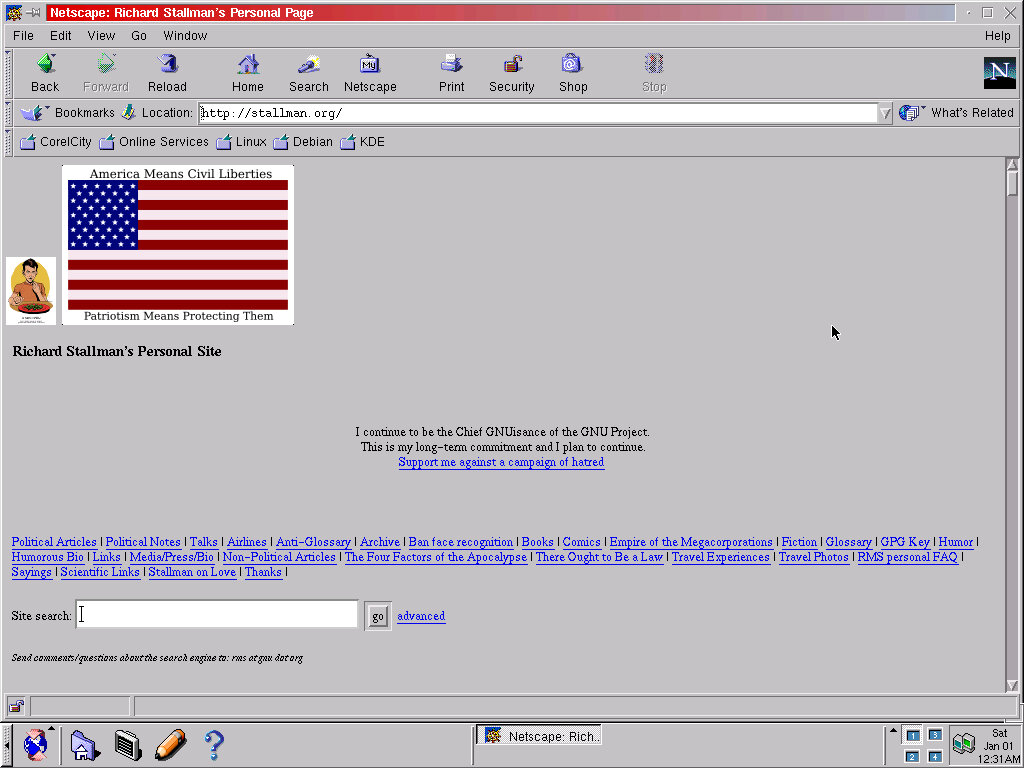This screenshot has height=768, width=1024.
Task: Expand the What's Related menu
Action: (957, 113)
